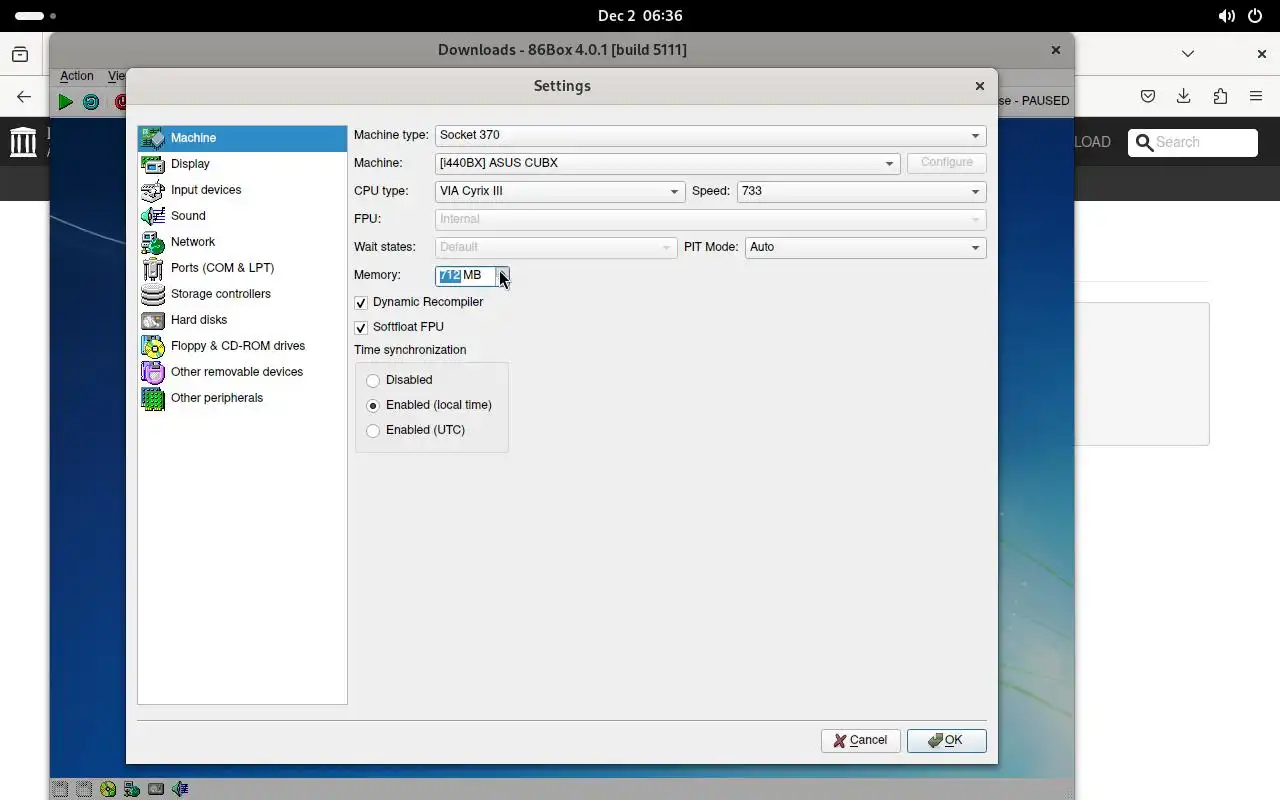Open the Hard disks category
The height and width of the screenshot is (800, 1280).
[x=242, y=320]
